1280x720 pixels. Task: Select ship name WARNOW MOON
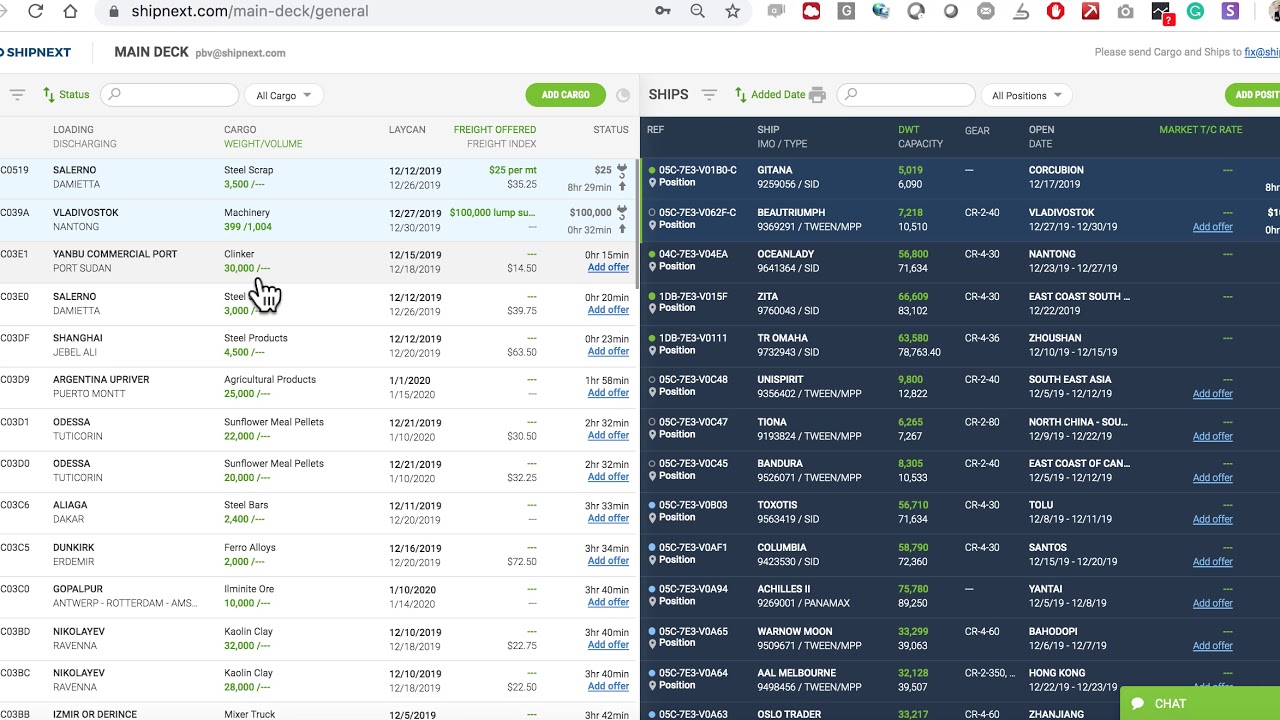[x=795, y=631]
